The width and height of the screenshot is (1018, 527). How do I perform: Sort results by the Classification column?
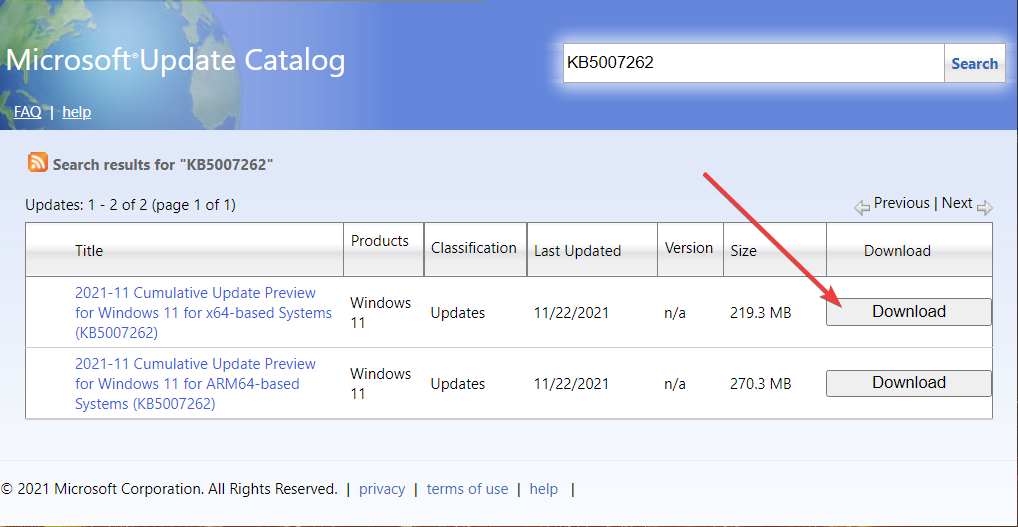[474, 248]
